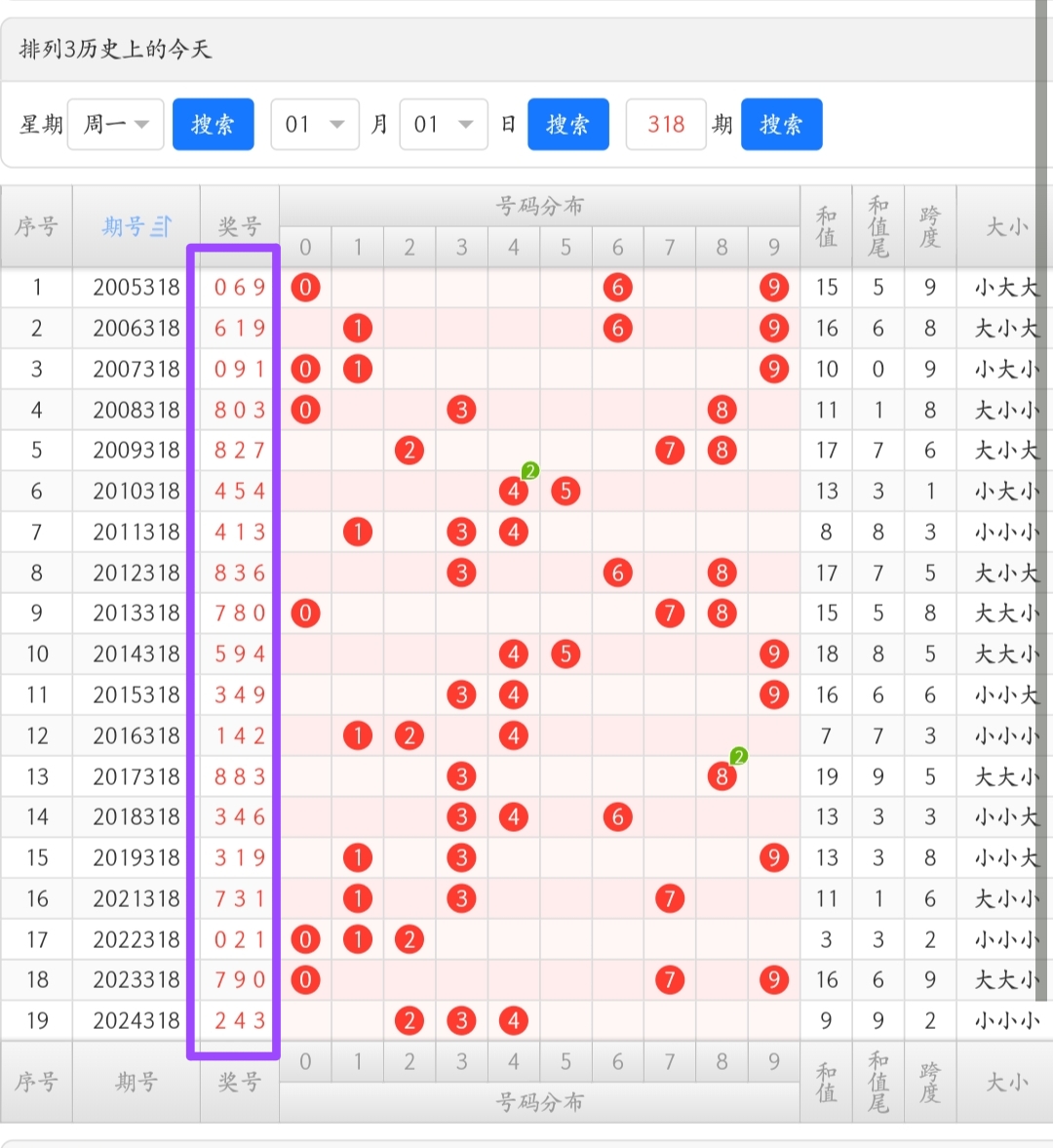Viewport: 1053px width, 1148px height.
Task: Click the red ball 9 in row 2006318
Action: [773, 328]
